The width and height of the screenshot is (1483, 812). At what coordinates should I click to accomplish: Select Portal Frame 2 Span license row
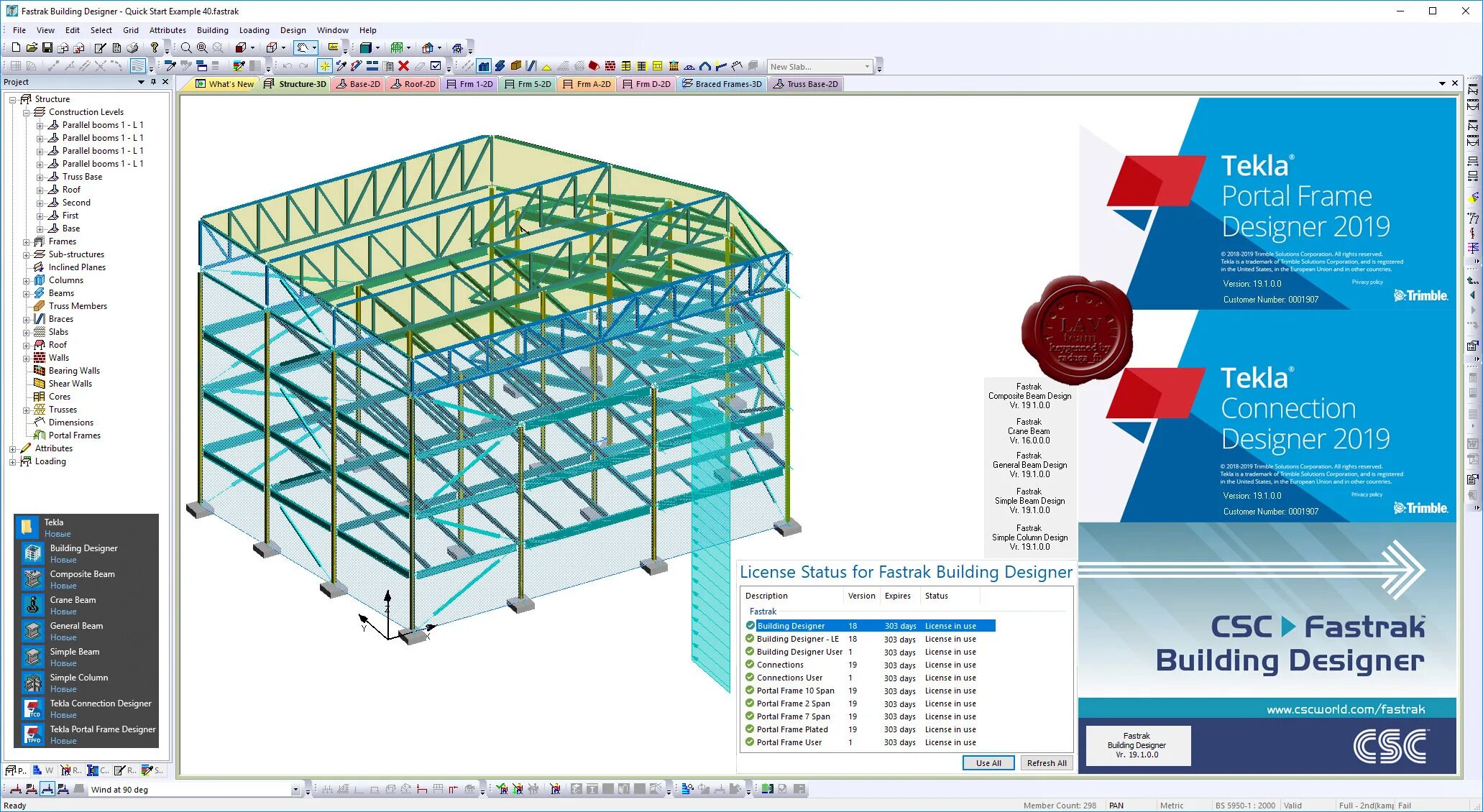tap(793, 703)
